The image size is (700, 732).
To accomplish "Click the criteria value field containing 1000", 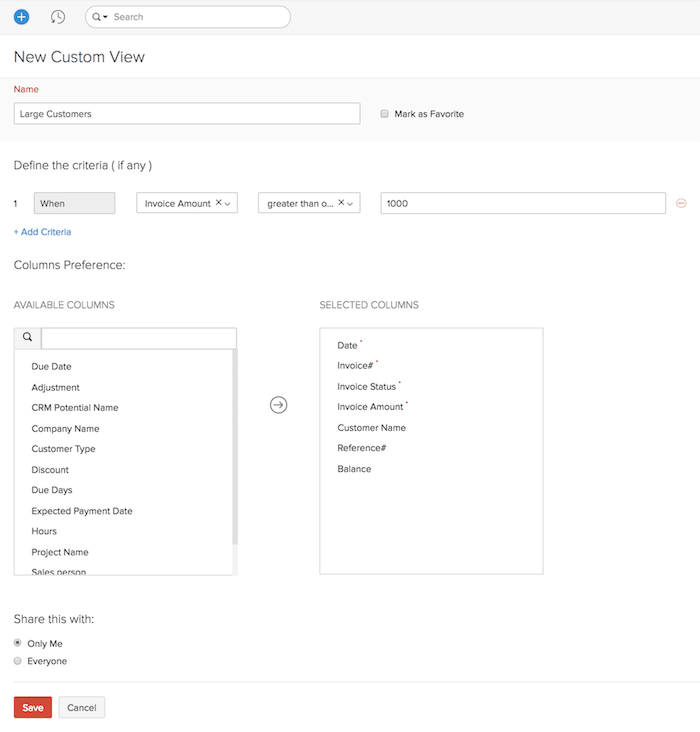I will tap(523, 203).
